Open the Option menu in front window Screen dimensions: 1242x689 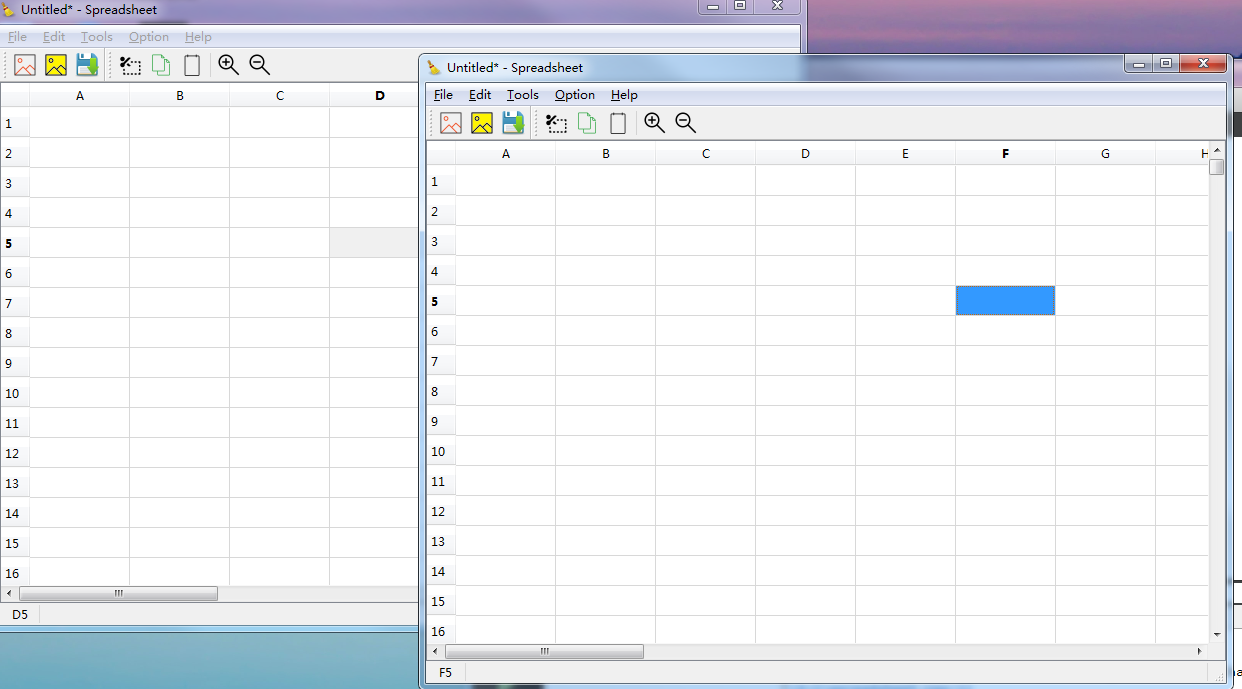[x=575, y=95]
